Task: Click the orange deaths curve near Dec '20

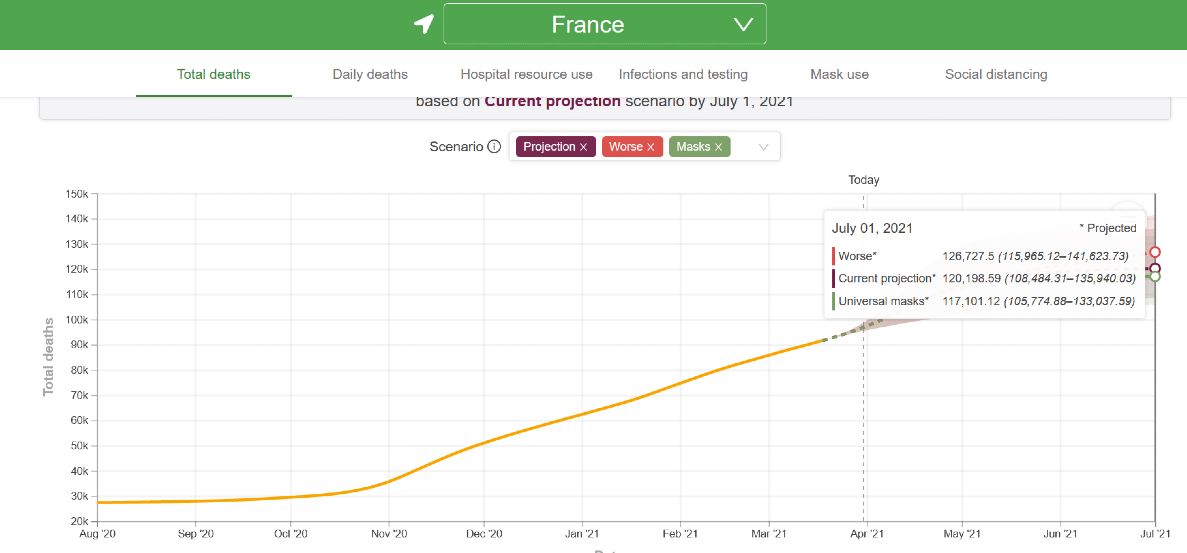Action: click(x=483, y=442)
